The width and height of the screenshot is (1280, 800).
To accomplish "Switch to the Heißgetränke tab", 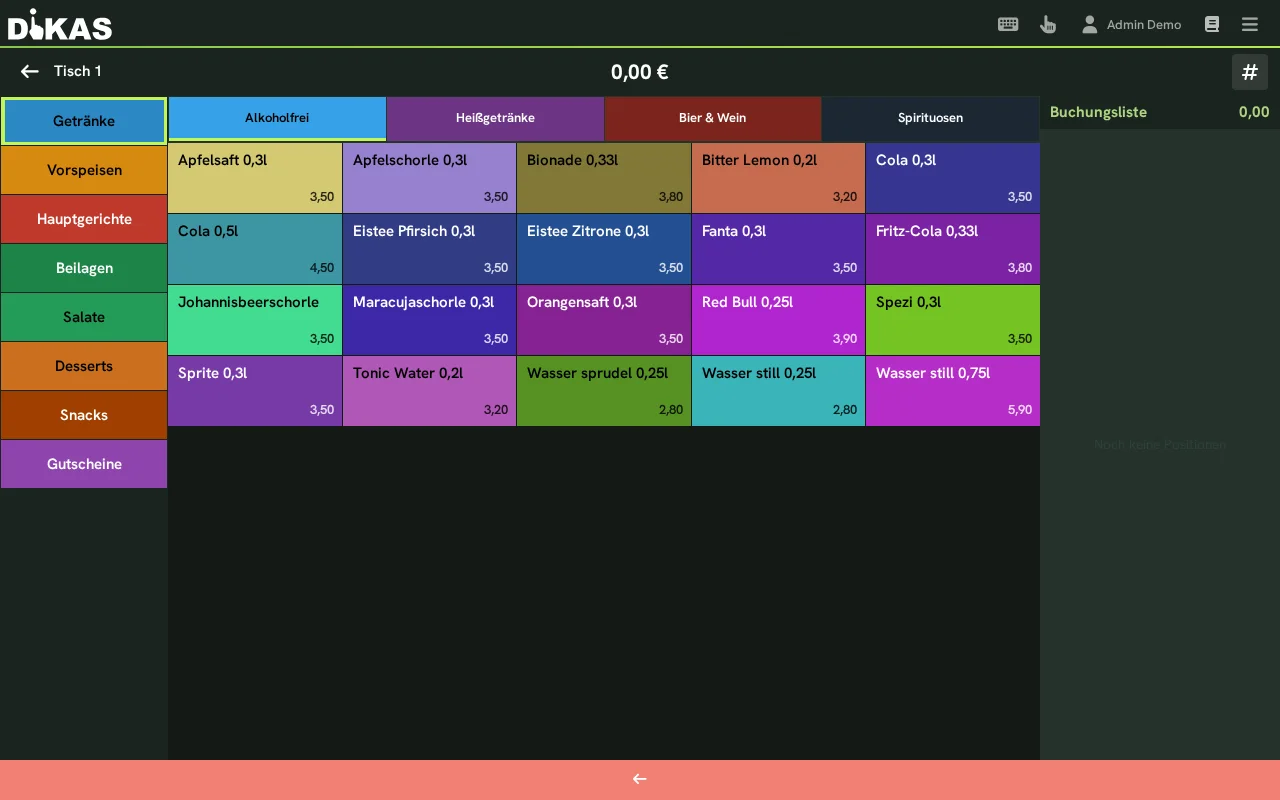I will 495,118.
